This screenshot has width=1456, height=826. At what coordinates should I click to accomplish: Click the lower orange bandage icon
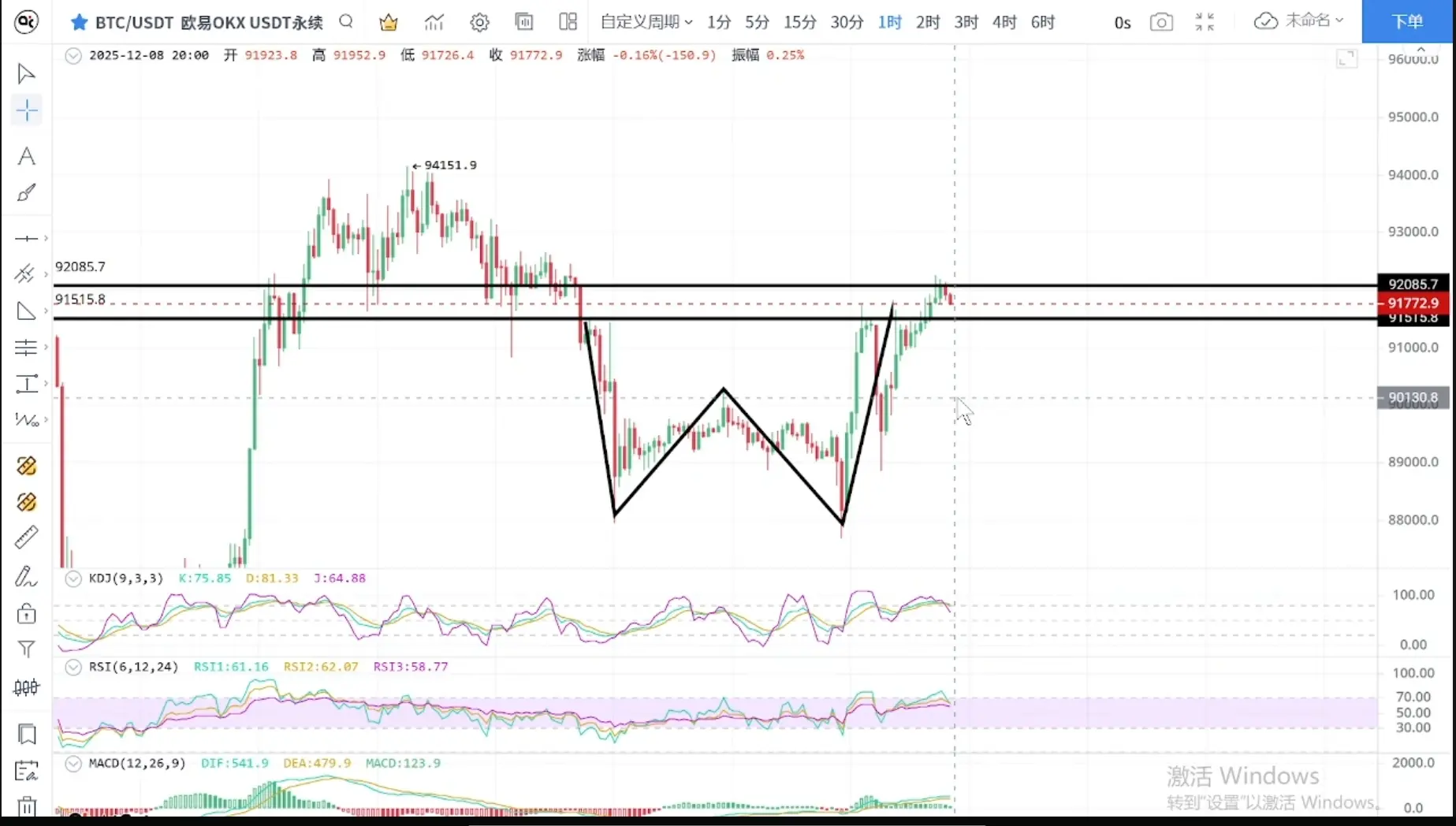tap(26, 502)
